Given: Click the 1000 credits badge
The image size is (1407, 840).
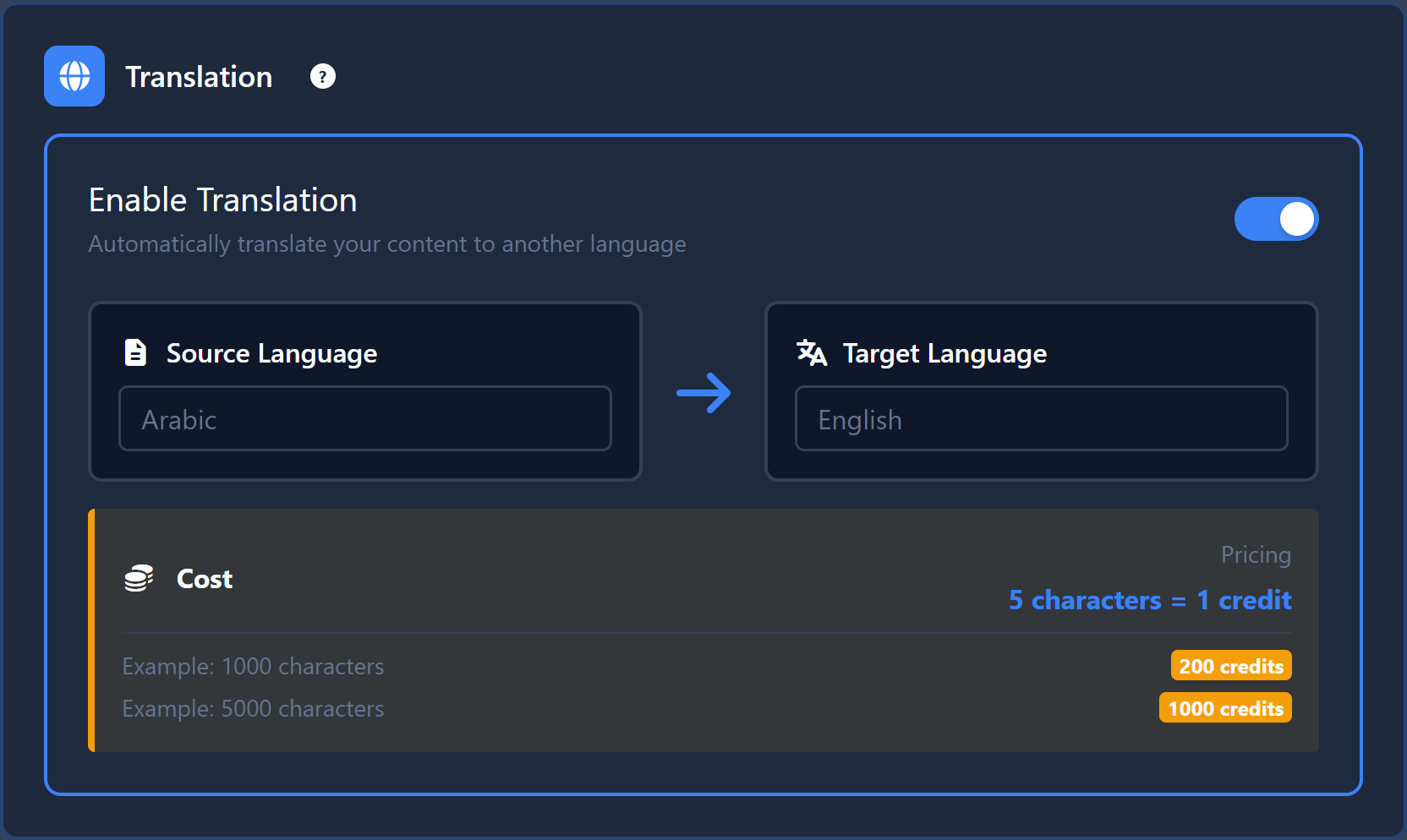Looking at the screenshot, I should 1225,708.
